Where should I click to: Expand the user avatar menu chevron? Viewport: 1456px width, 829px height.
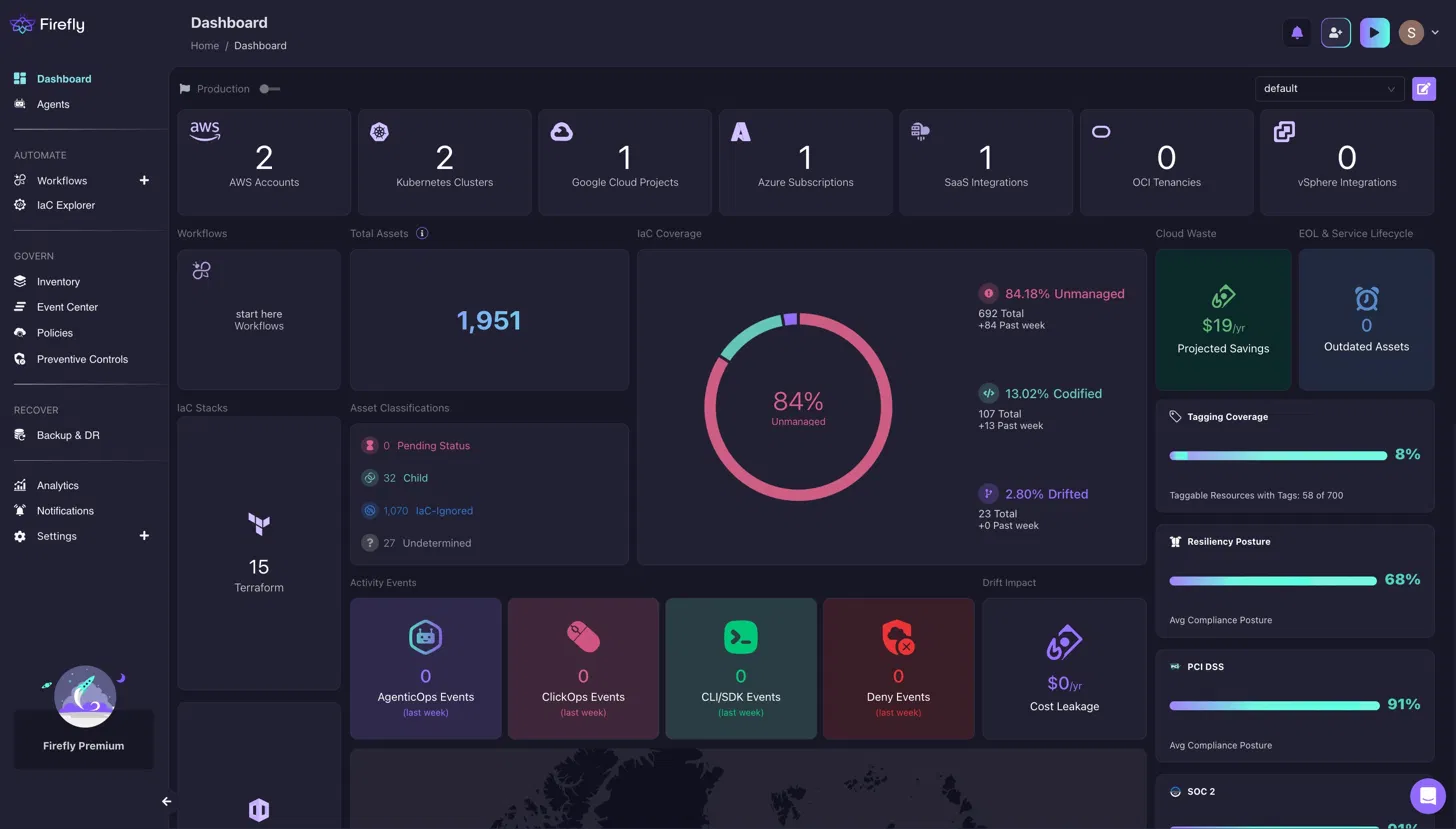[1436, 33]
